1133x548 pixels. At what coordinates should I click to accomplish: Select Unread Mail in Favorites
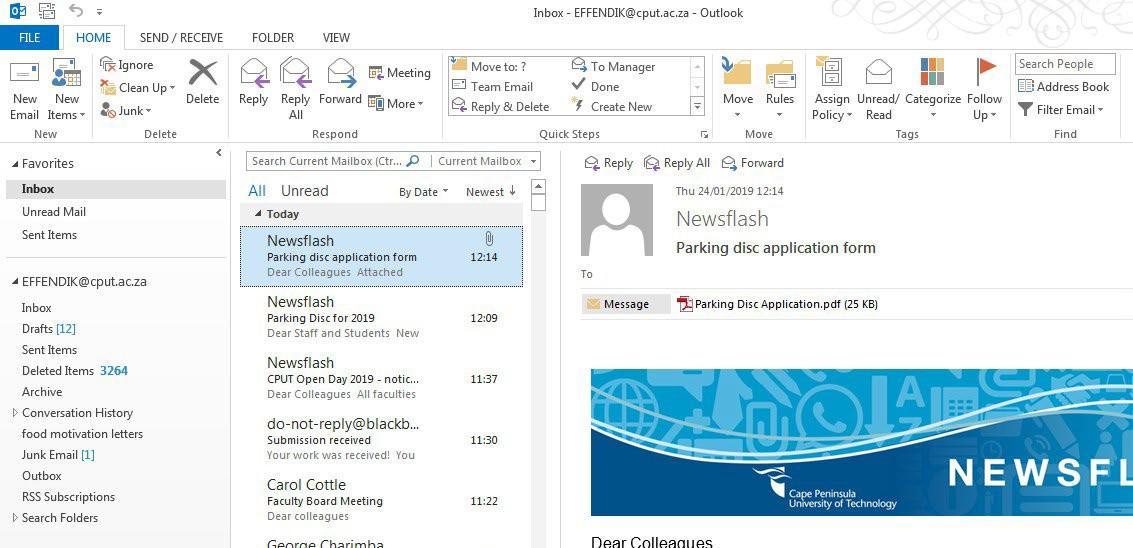(54, 212)
